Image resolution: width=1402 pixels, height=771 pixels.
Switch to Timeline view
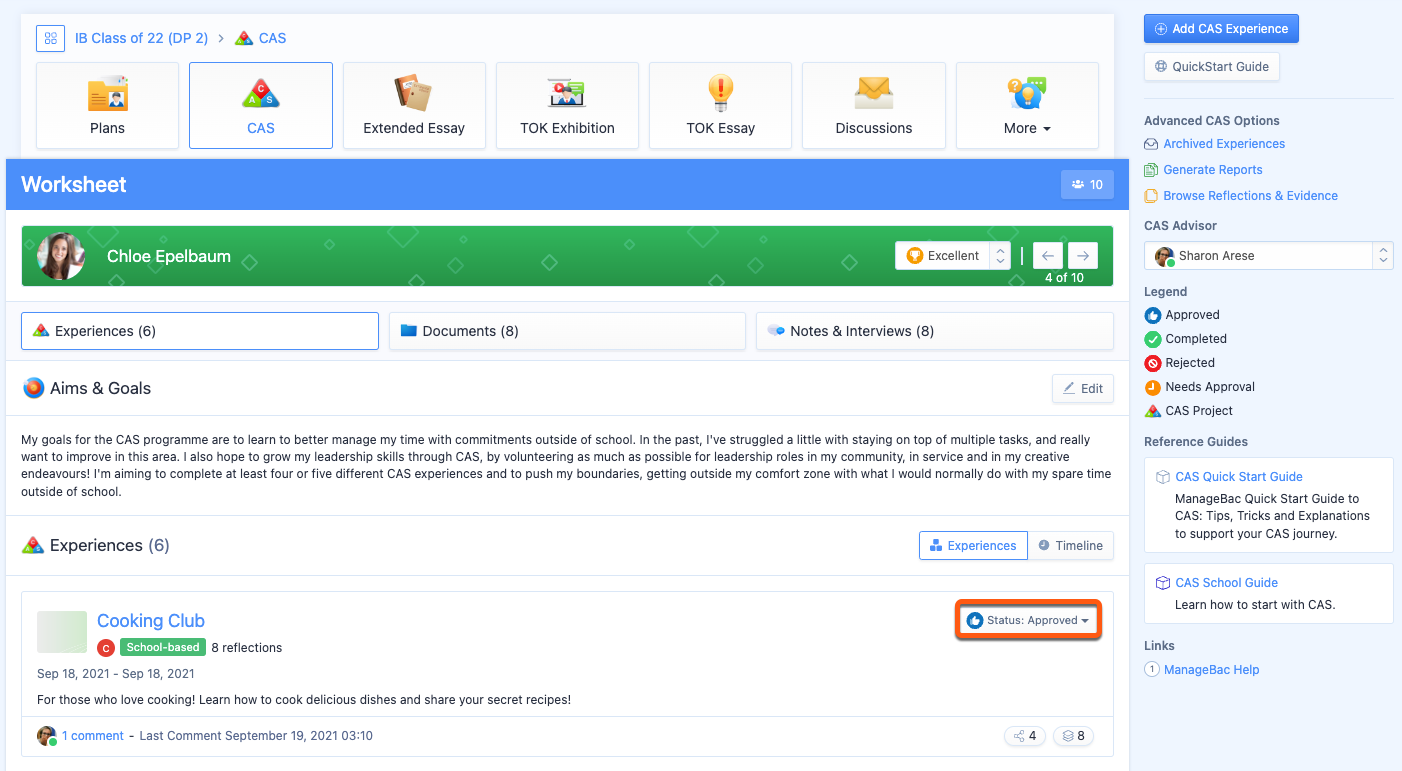(1071, 545)
